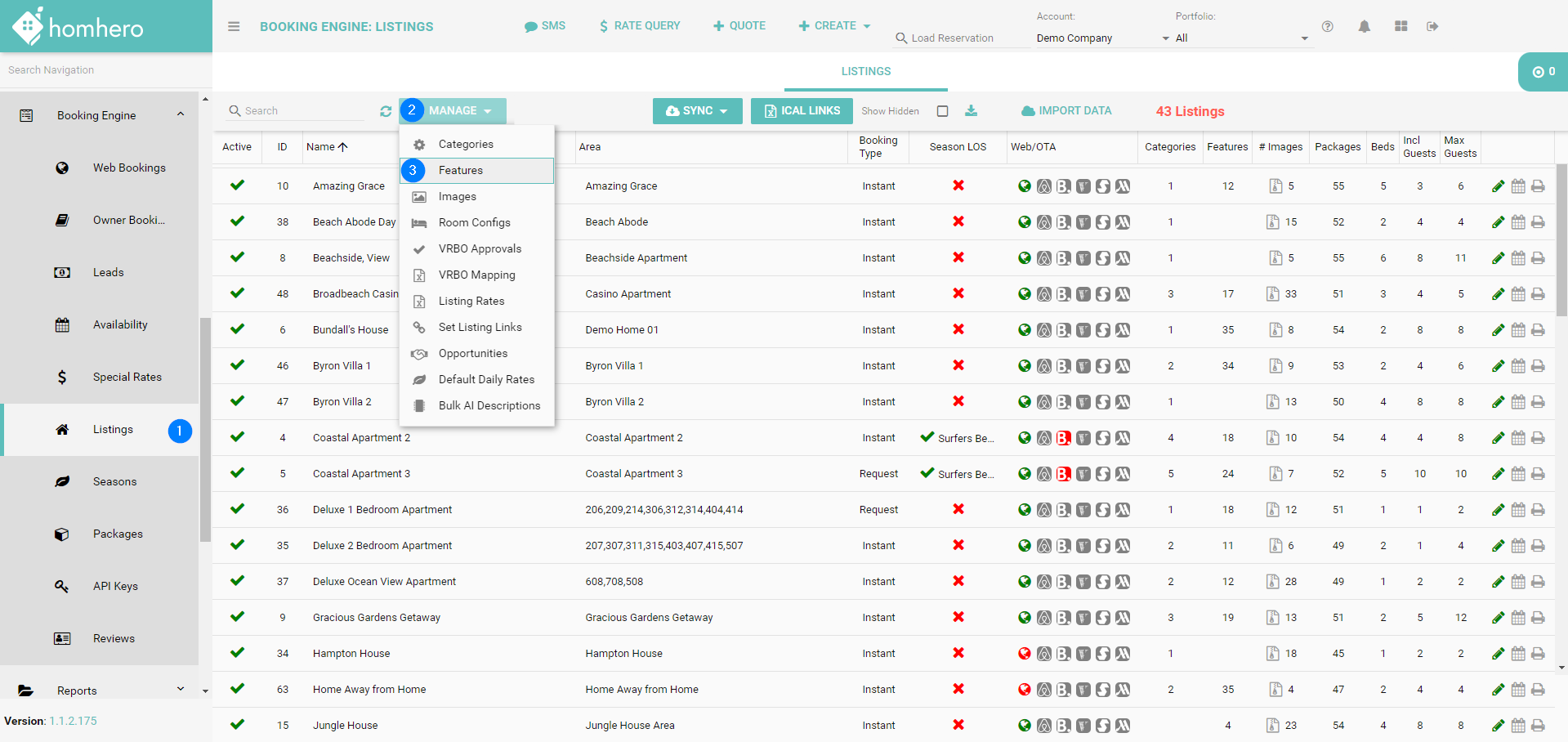1568x742 pixels.
Task: Click the download export icon
Action: [971, 111]
